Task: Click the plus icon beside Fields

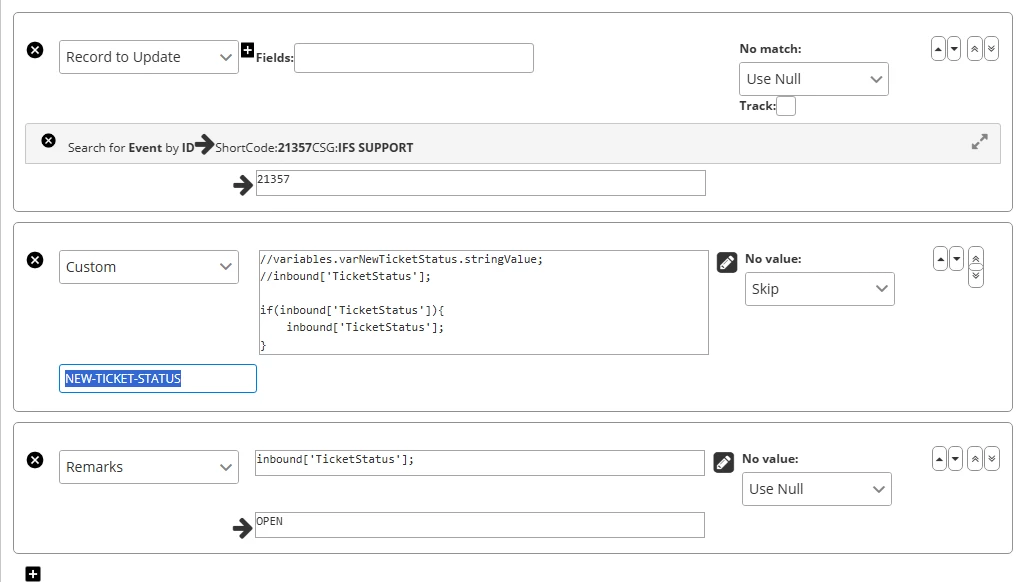Action: coord(248,50)
